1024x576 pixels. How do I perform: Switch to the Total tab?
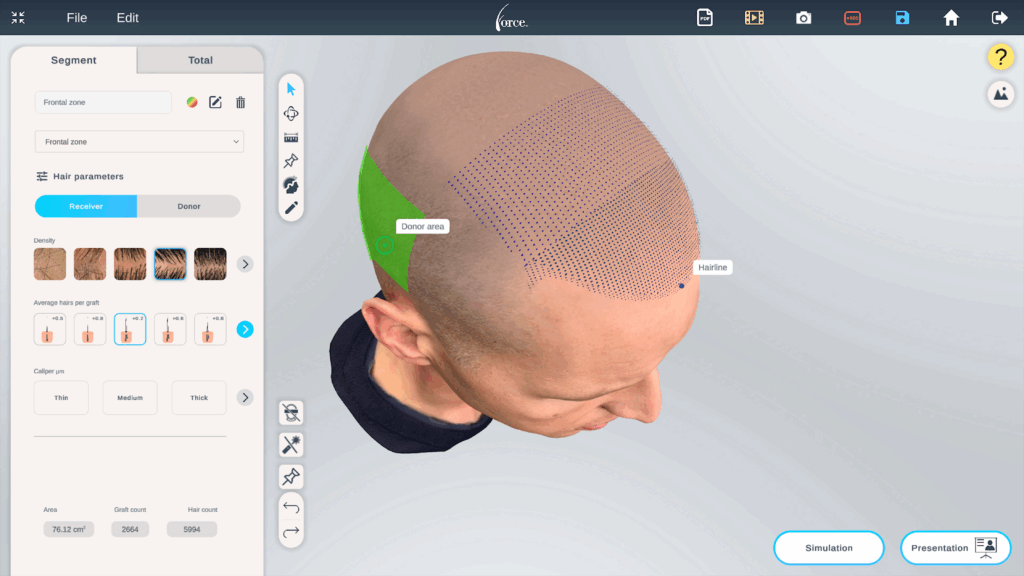coord(199,60)
